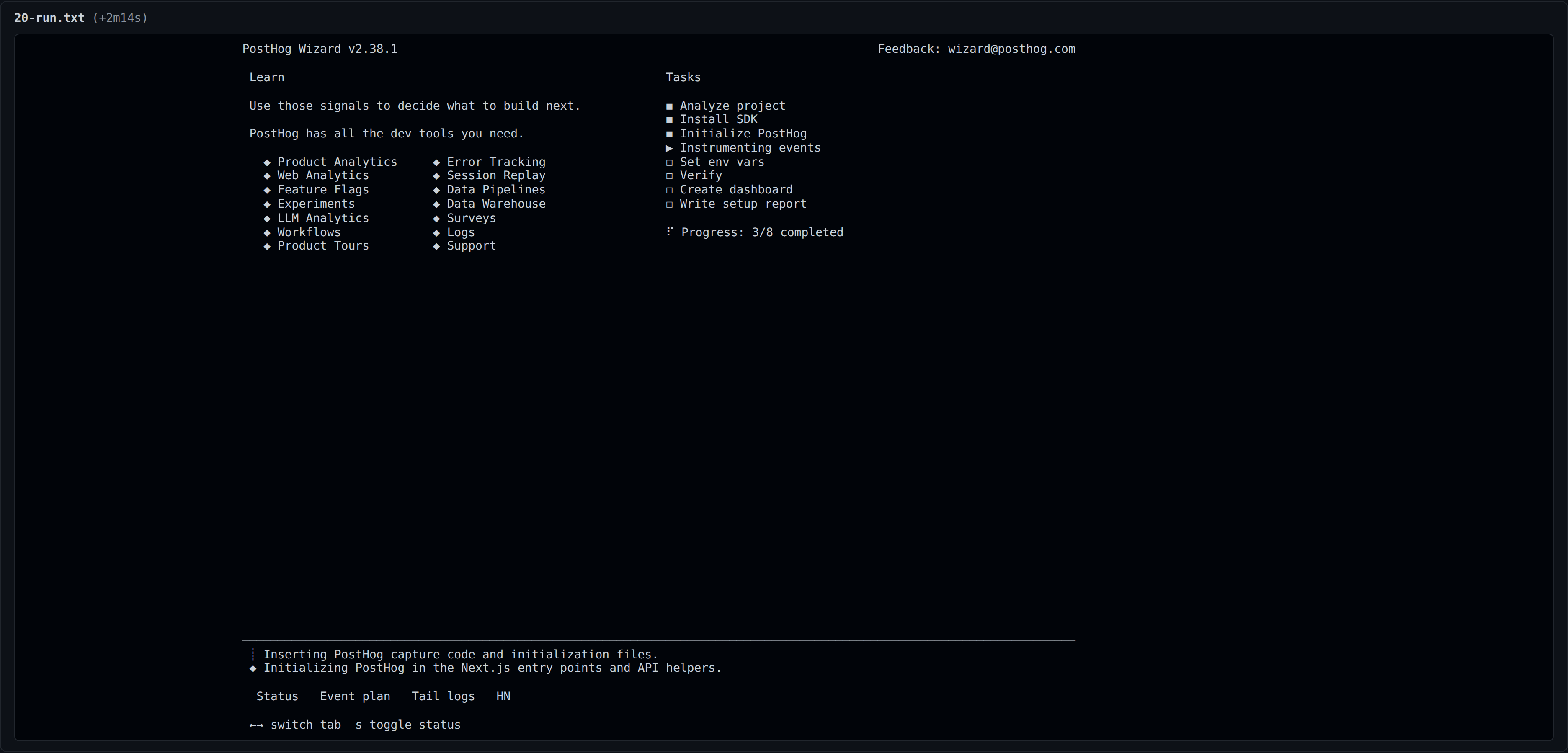This screenshot has width=1568, height=753.
Task: Select the Status tab
Action: click(277, 696)
